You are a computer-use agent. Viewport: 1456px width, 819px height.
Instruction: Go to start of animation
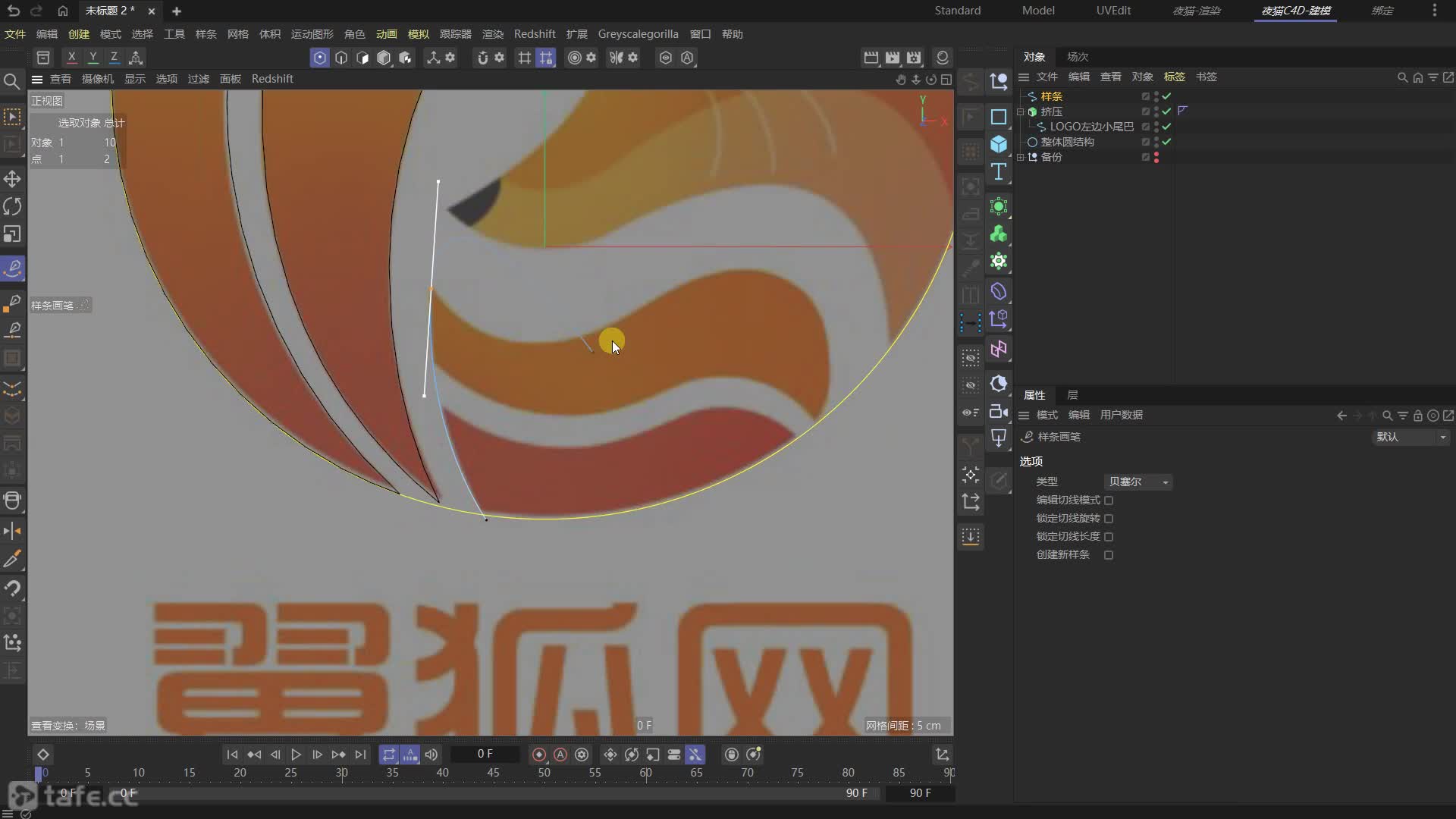click(x=232, y=755)
